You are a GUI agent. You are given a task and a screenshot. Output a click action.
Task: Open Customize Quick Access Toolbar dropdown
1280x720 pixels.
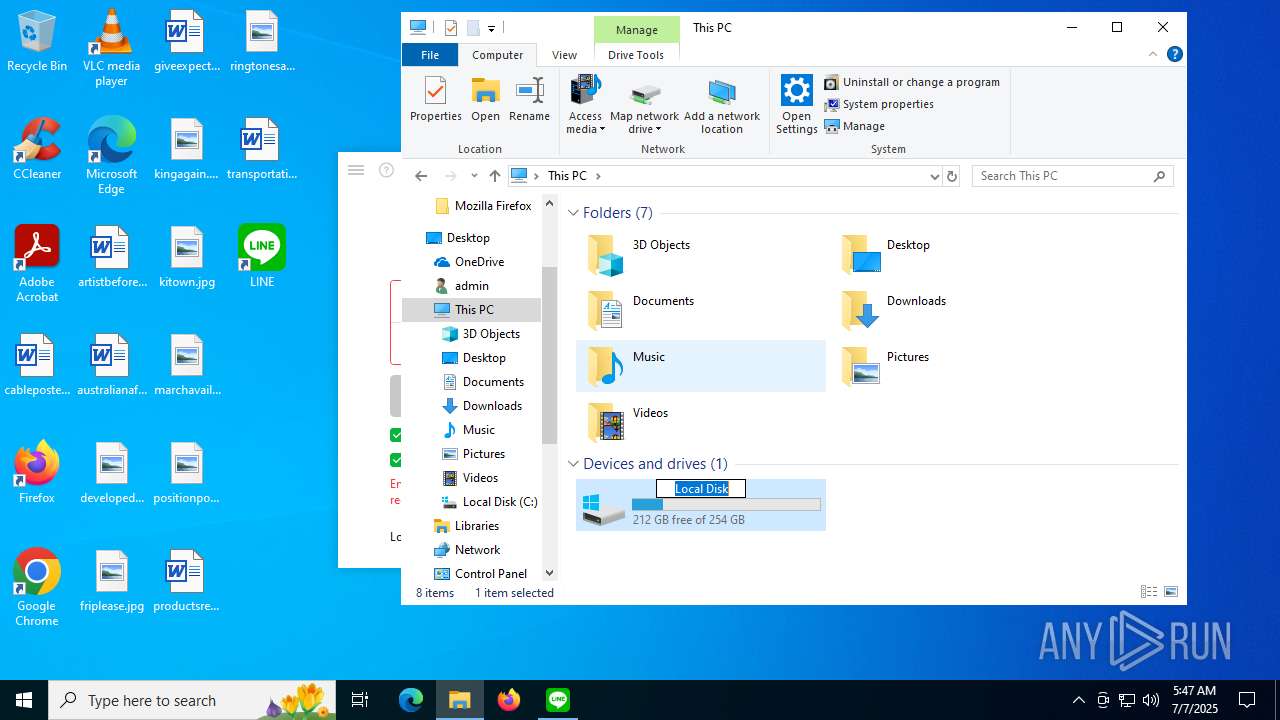click(491, 28)
